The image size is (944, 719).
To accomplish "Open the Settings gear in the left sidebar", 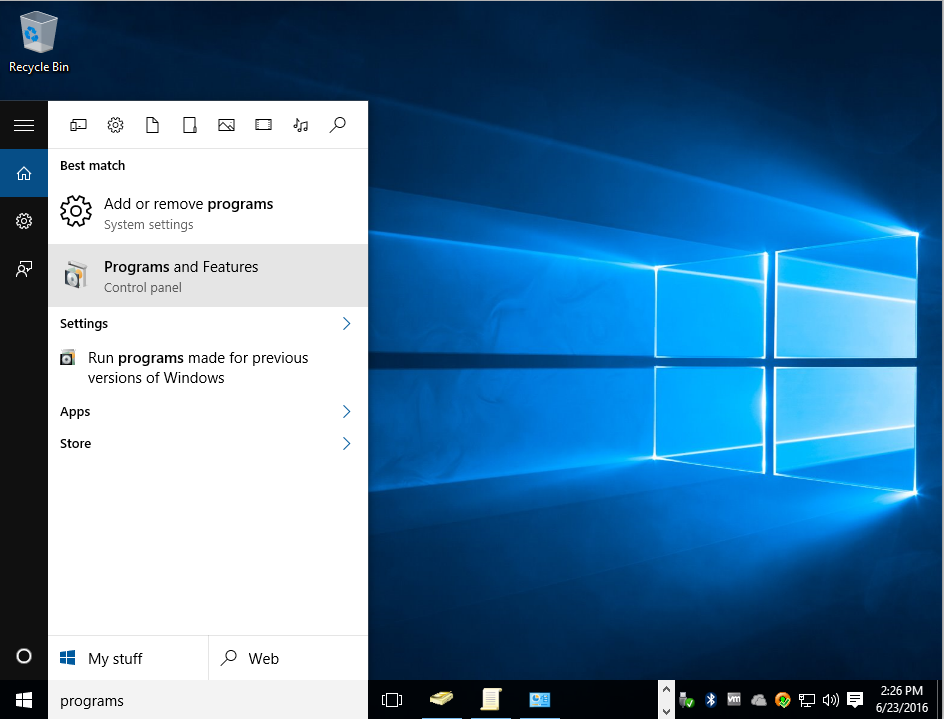I will [23, 221].
